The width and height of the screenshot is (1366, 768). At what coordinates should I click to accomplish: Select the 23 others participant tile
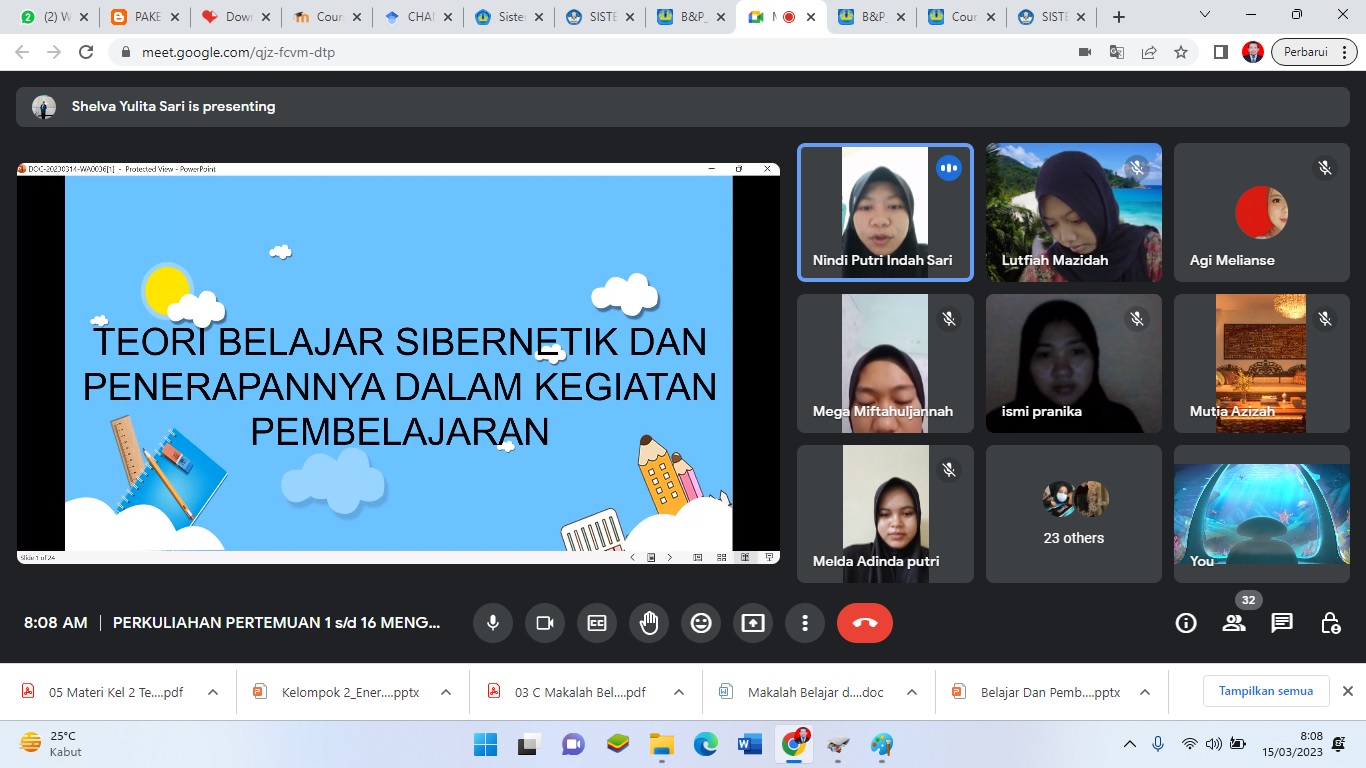[x=1074, y=514]
